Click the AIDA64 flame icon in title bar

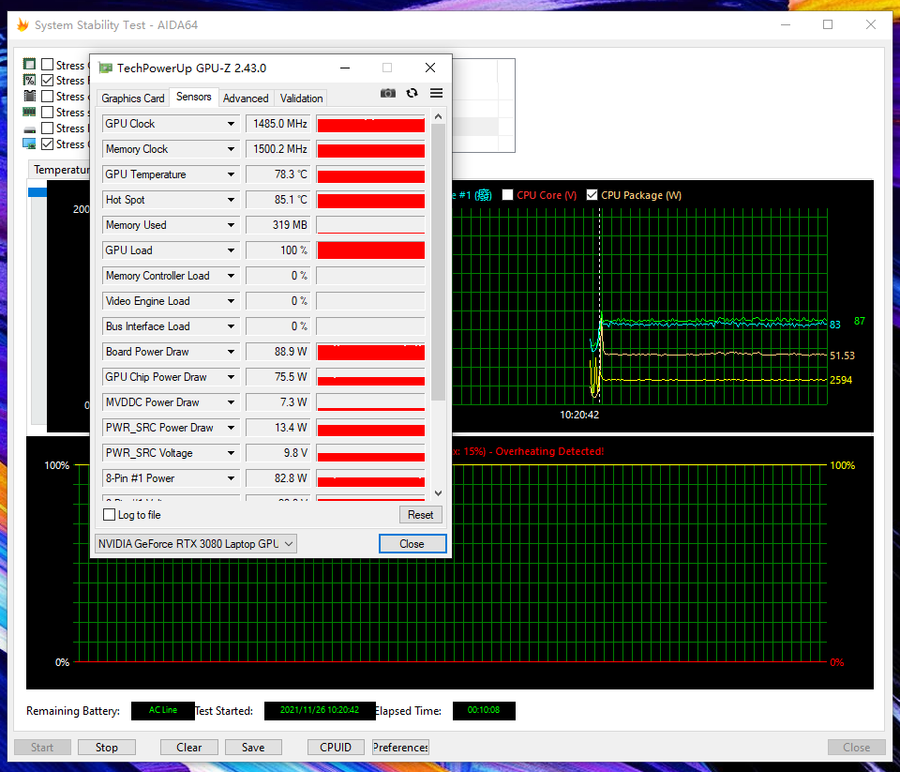pos(22,25)
